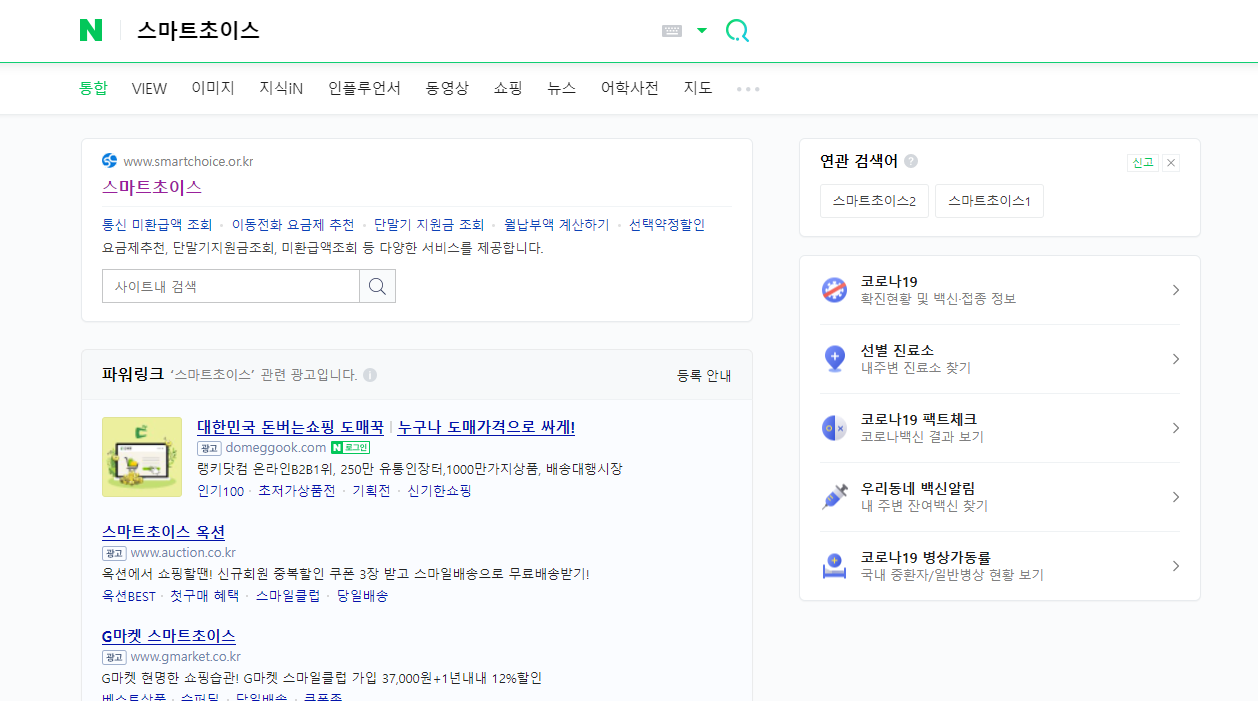Switch to the 동영상 tab
Image resolution: width=1258 pixels, height=701 pixels.
tap(447, 88)
